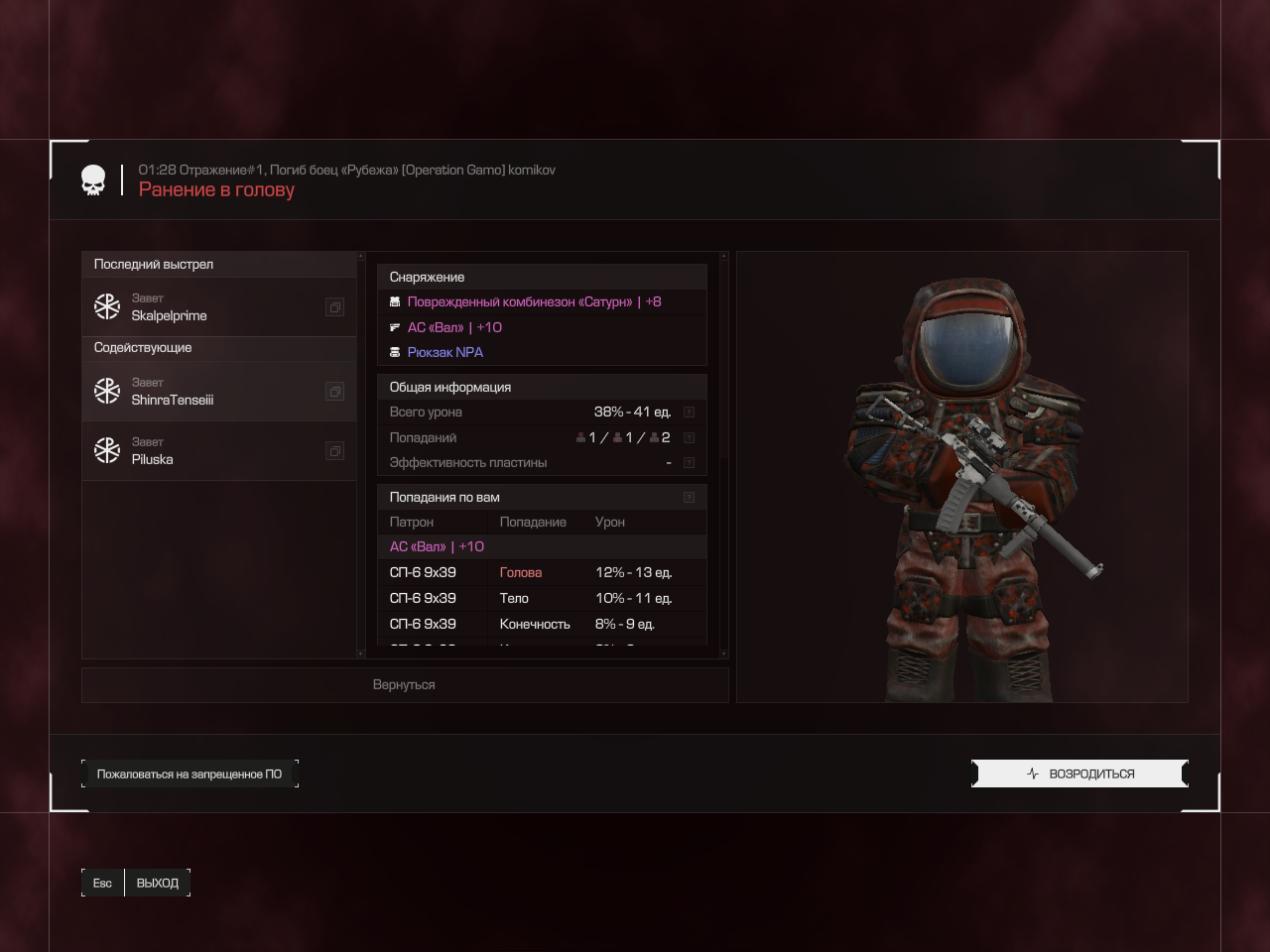Click Тело hit location cell

click(514, 598)
